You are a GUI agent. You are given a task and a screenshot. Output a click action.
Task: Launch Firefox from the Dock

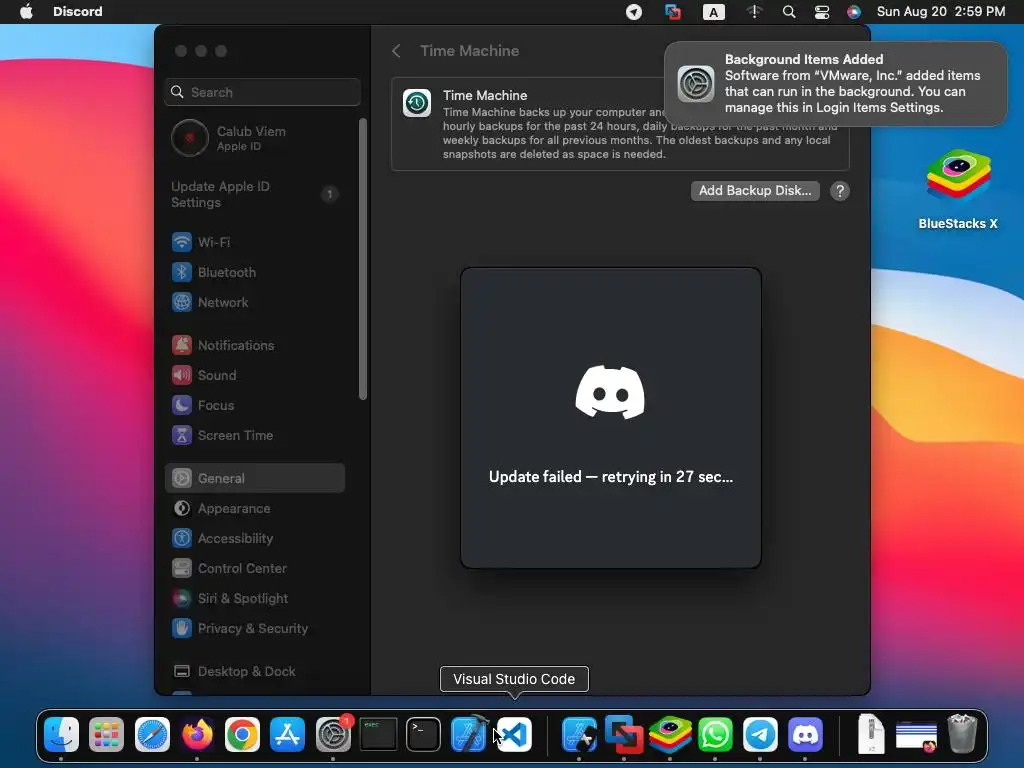[197, 735]
